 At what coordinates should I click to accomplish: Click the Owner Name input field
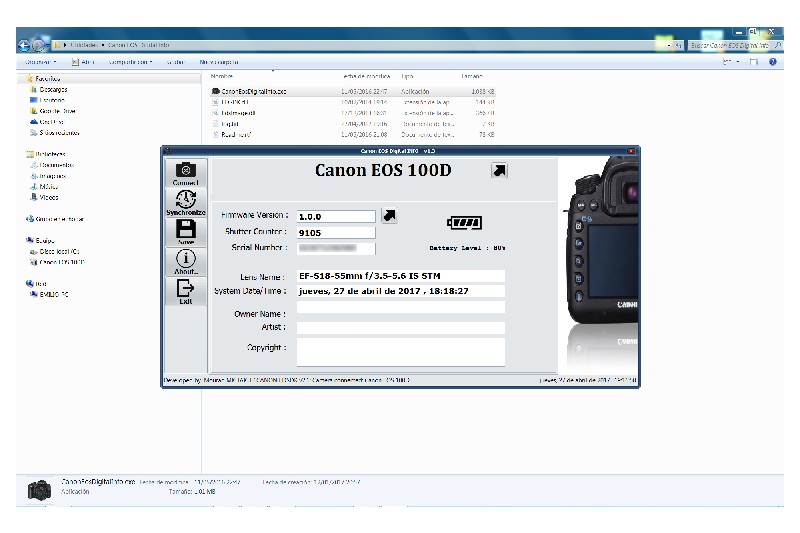[x=401, y=307]
